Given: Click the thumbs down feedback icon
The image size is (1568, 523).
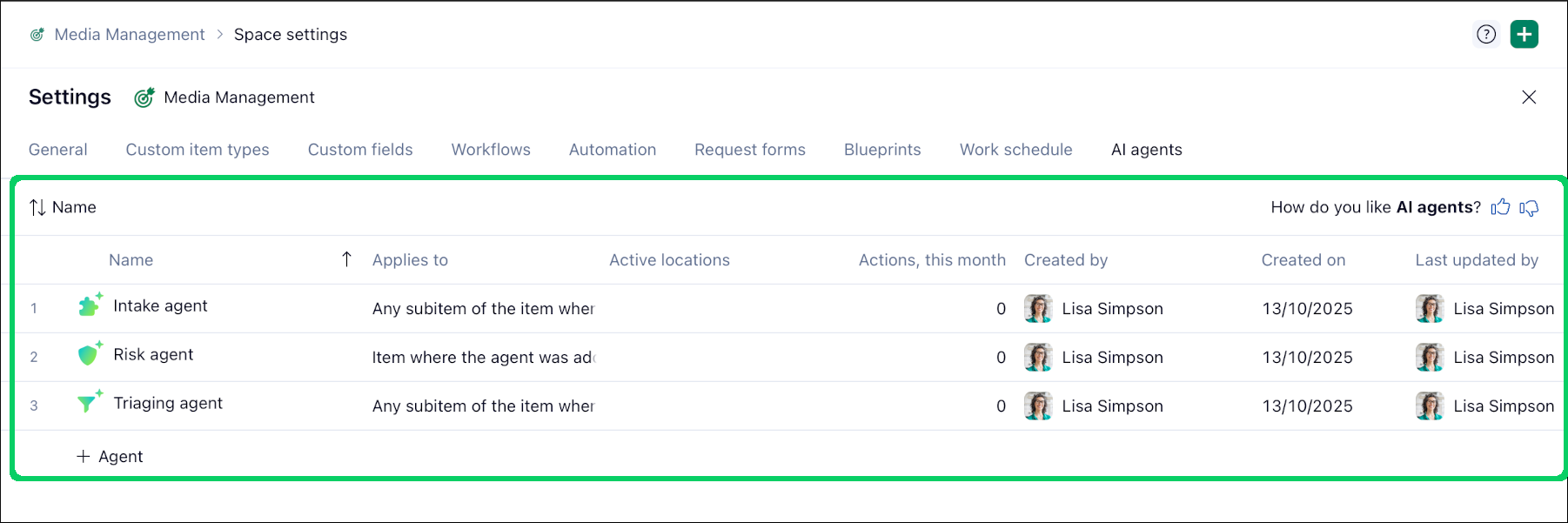Looking at the screenshot, I should tap(1529, 207).
